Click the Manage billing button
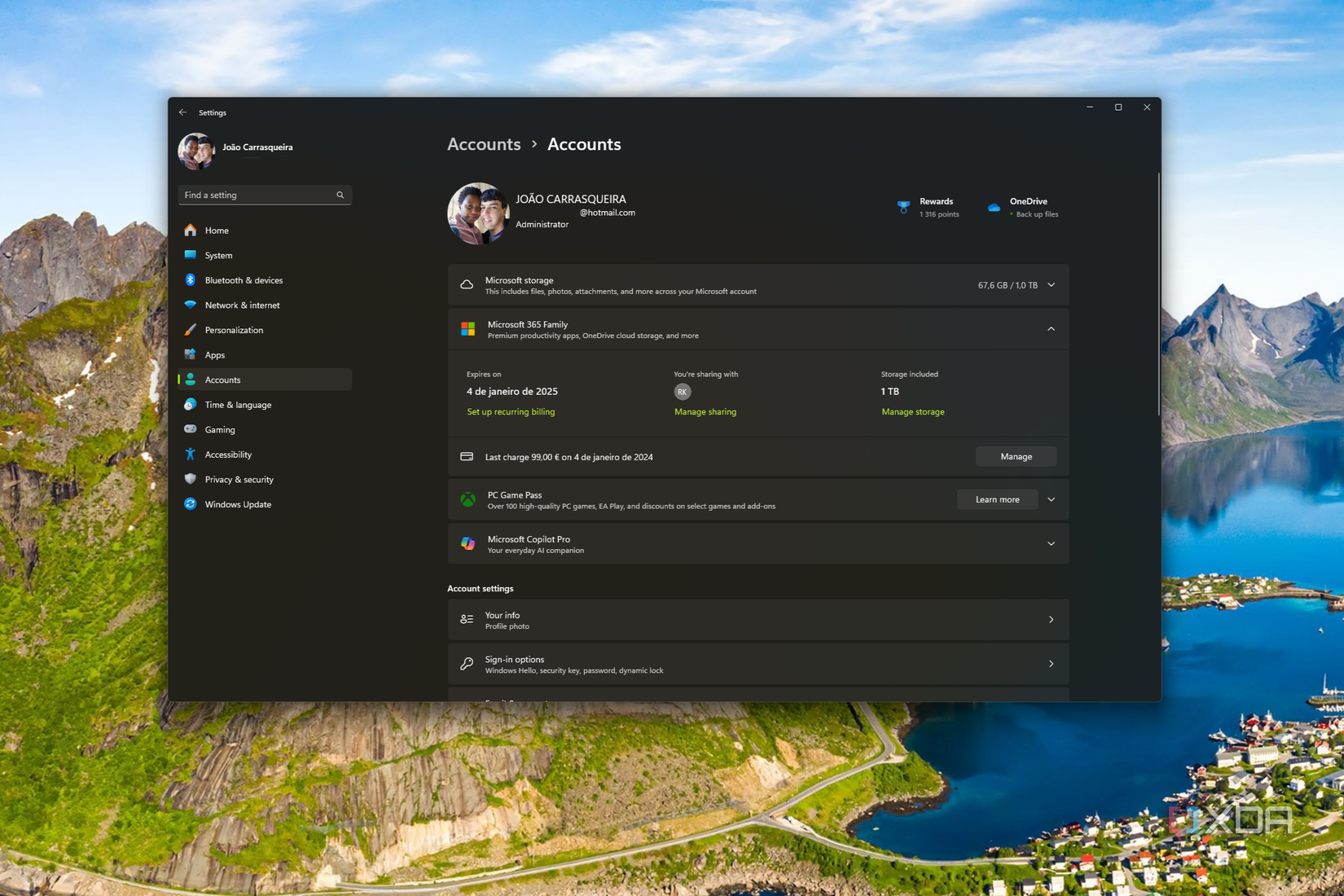 tap(1016, 456)
